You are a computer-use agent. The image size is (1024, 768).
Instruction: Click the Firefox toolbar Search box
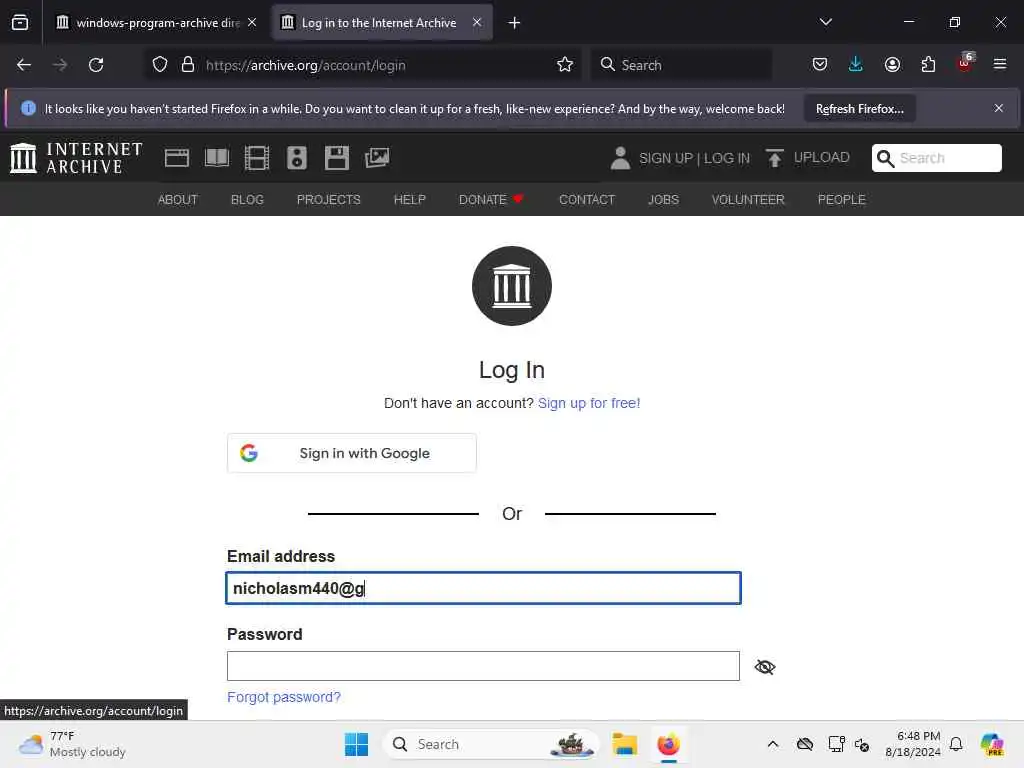point(681,65)
